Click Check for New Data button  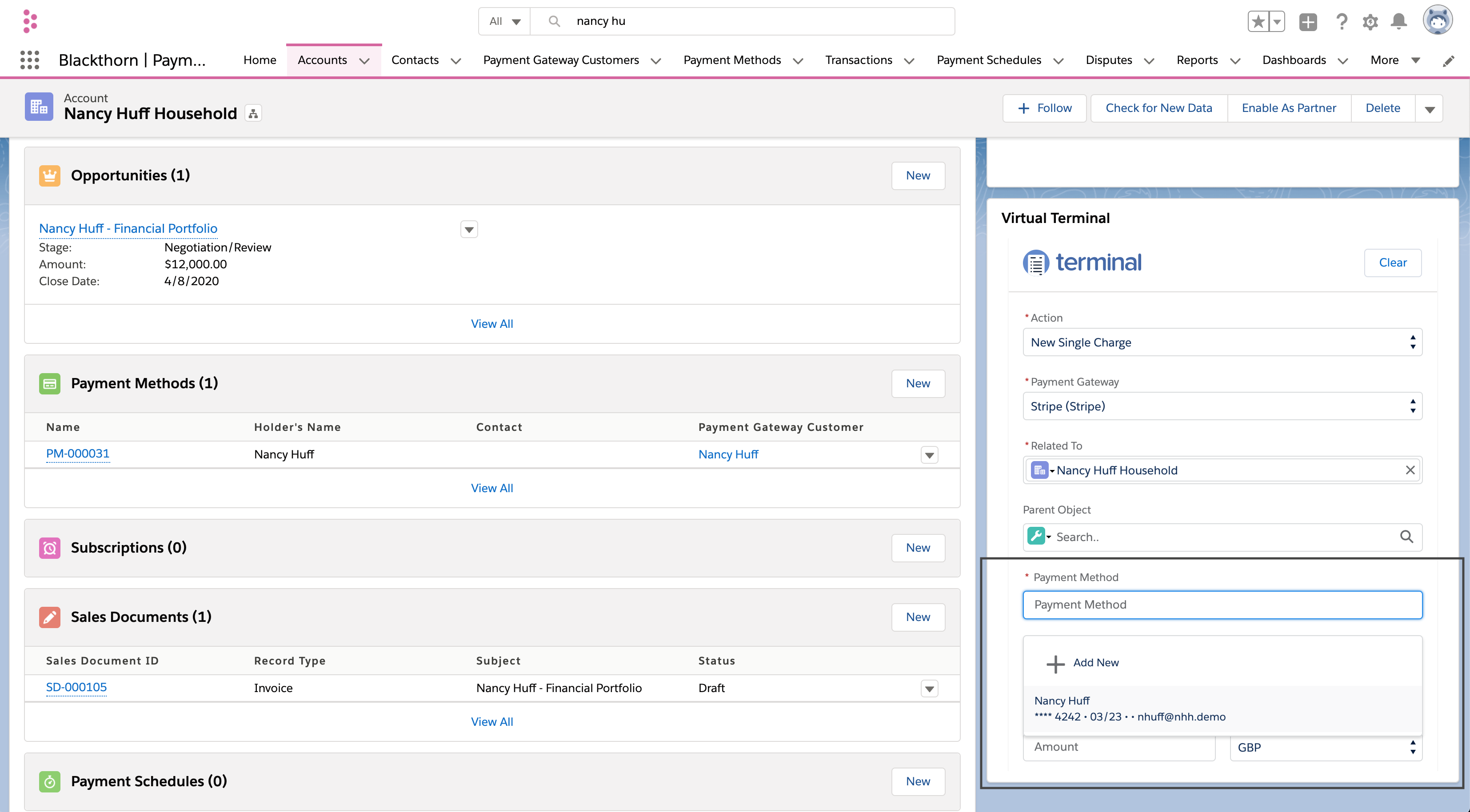[1159, 108]
